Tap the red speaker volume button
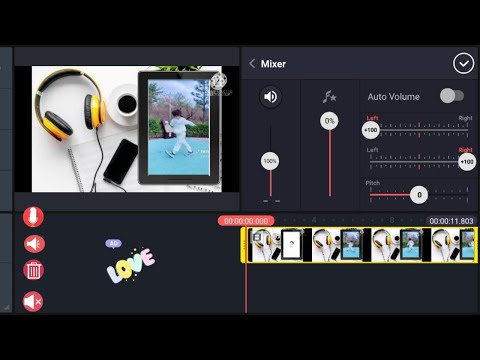This screenshot has width=480, height=360. (34, 244)
